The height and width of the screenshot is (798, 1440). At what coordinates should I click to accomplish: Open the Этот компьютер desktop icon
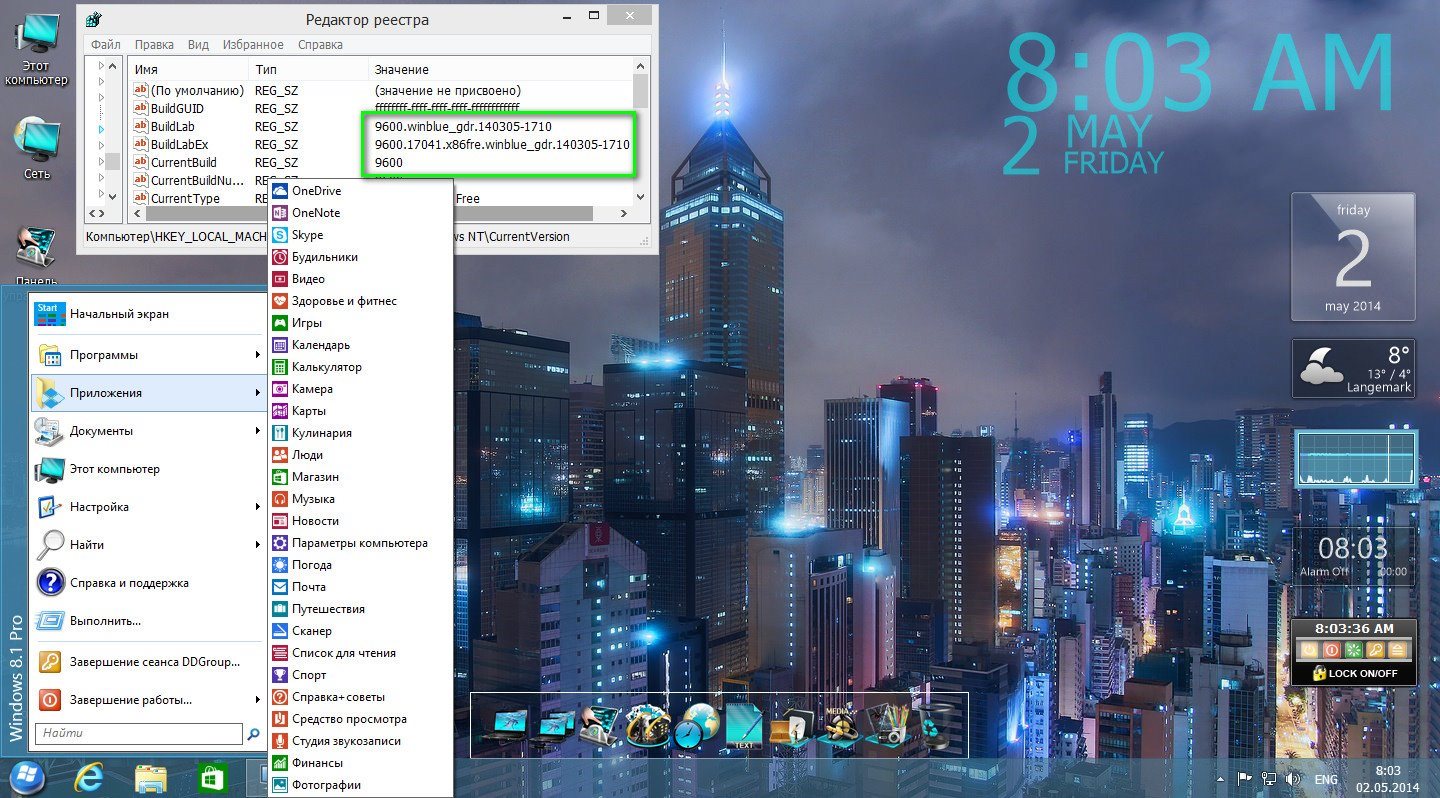point(36,49)
